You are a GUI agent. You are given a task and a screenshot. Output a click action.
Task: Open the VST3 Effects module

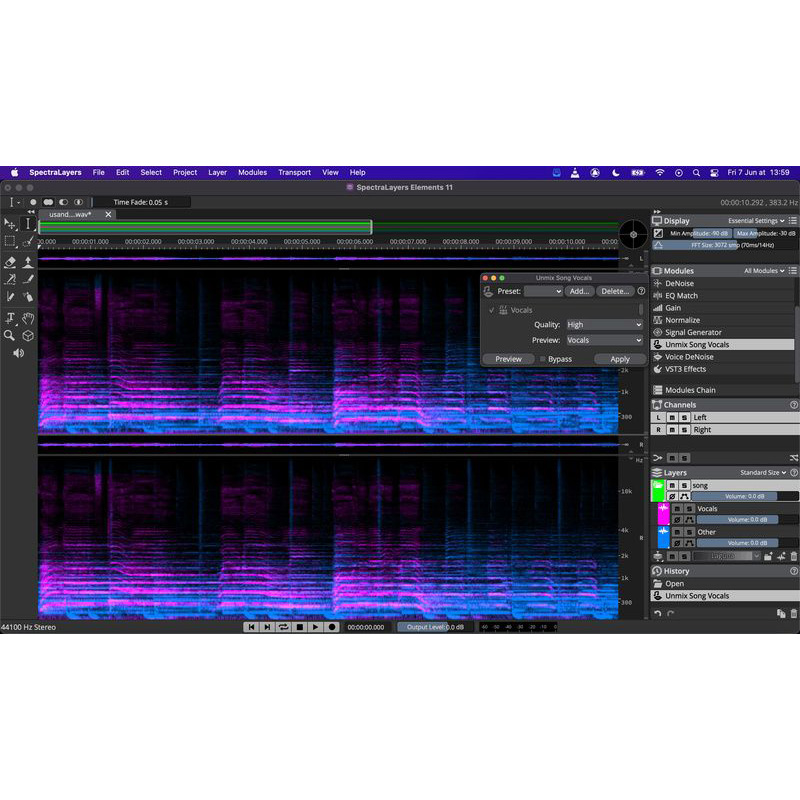click(722, 369)
